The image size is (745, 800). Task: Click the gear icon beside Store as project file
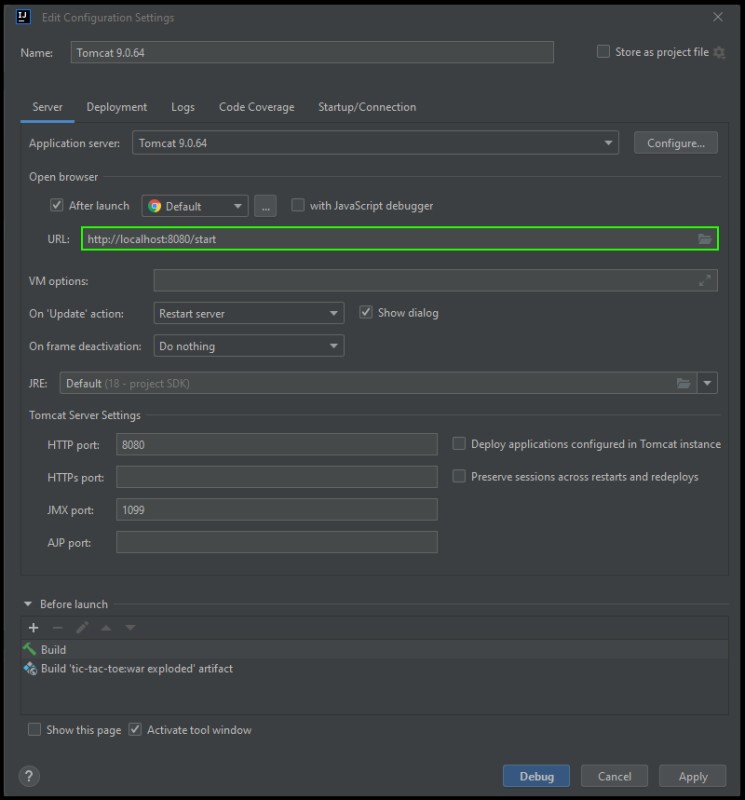[x=719, y=52]
